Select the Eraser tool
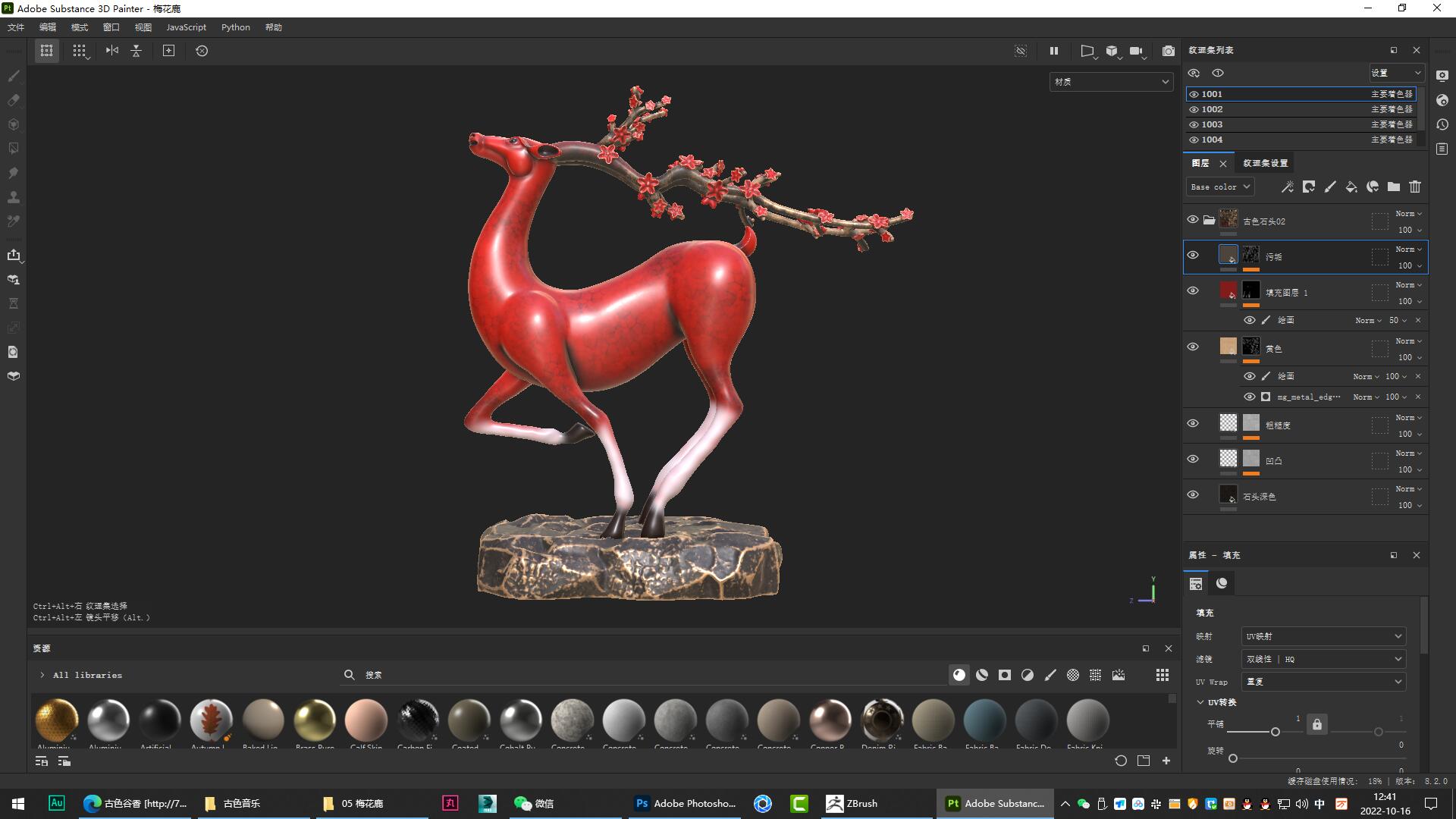 (13, 100)
